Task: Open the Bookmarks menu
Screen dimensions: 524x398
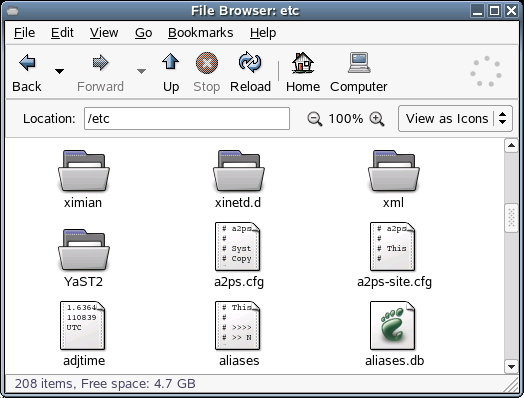Action: pos(201,33)
